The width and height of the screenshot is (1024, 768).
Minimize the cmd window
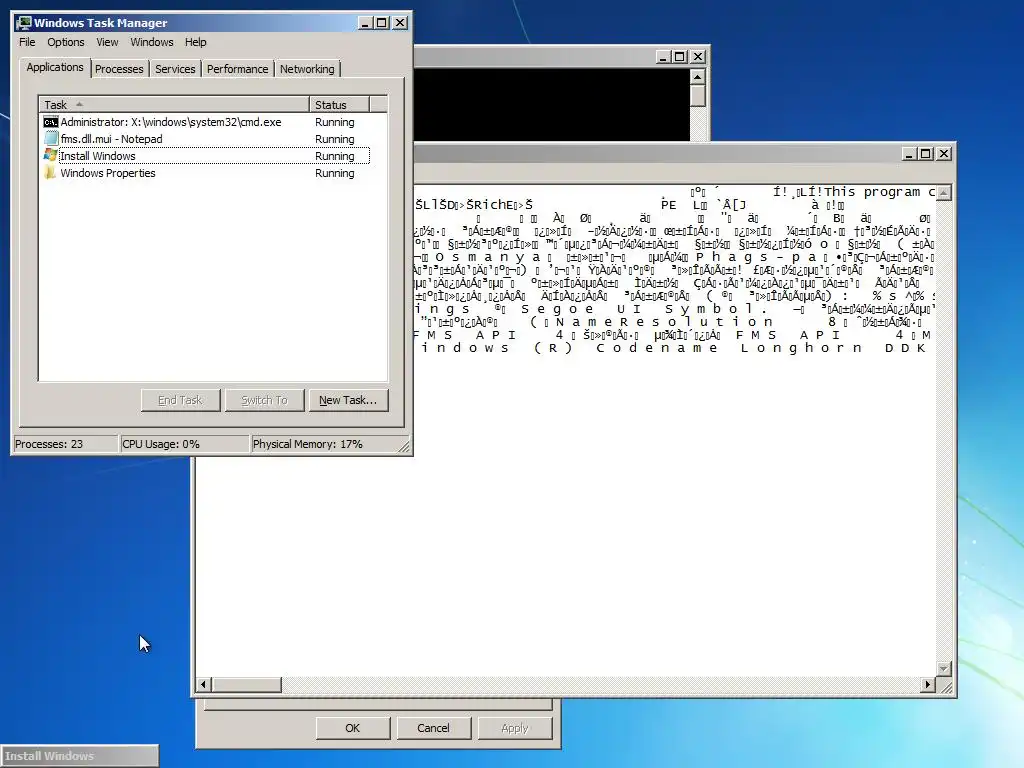(663, 57)
